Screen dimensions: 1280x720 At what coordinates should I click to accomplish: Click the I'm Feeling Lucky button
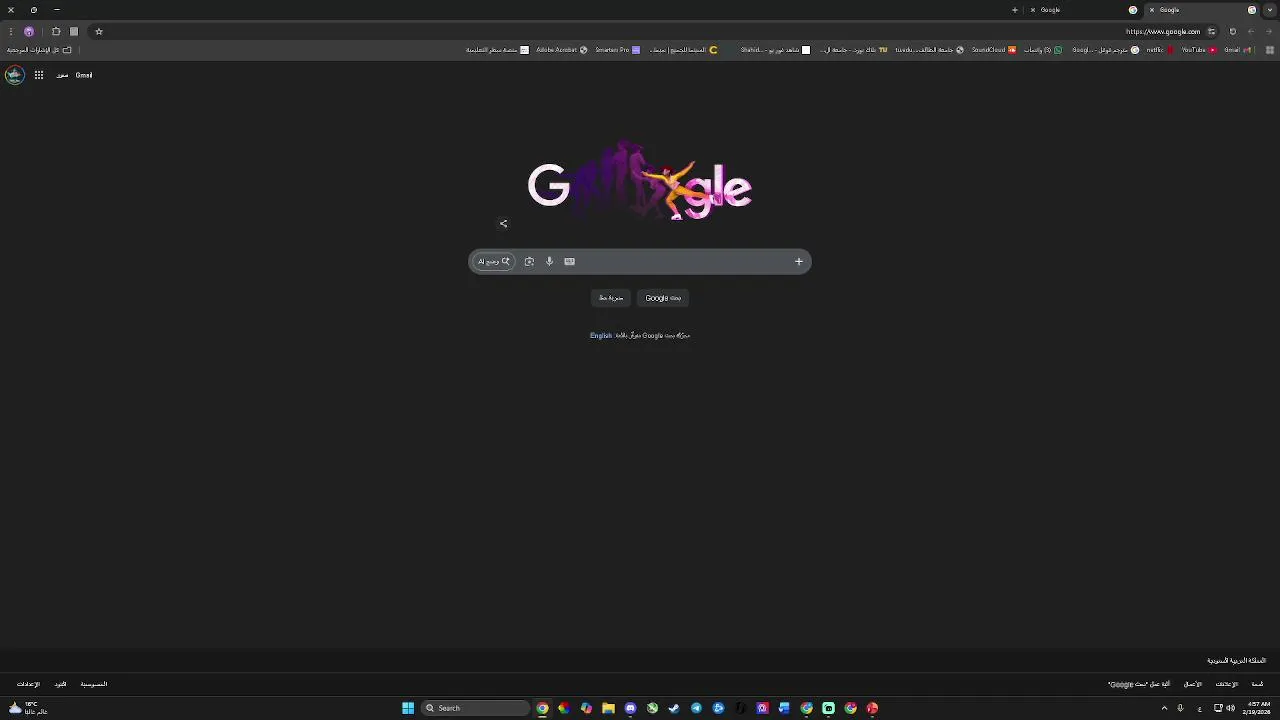[611, 298]
